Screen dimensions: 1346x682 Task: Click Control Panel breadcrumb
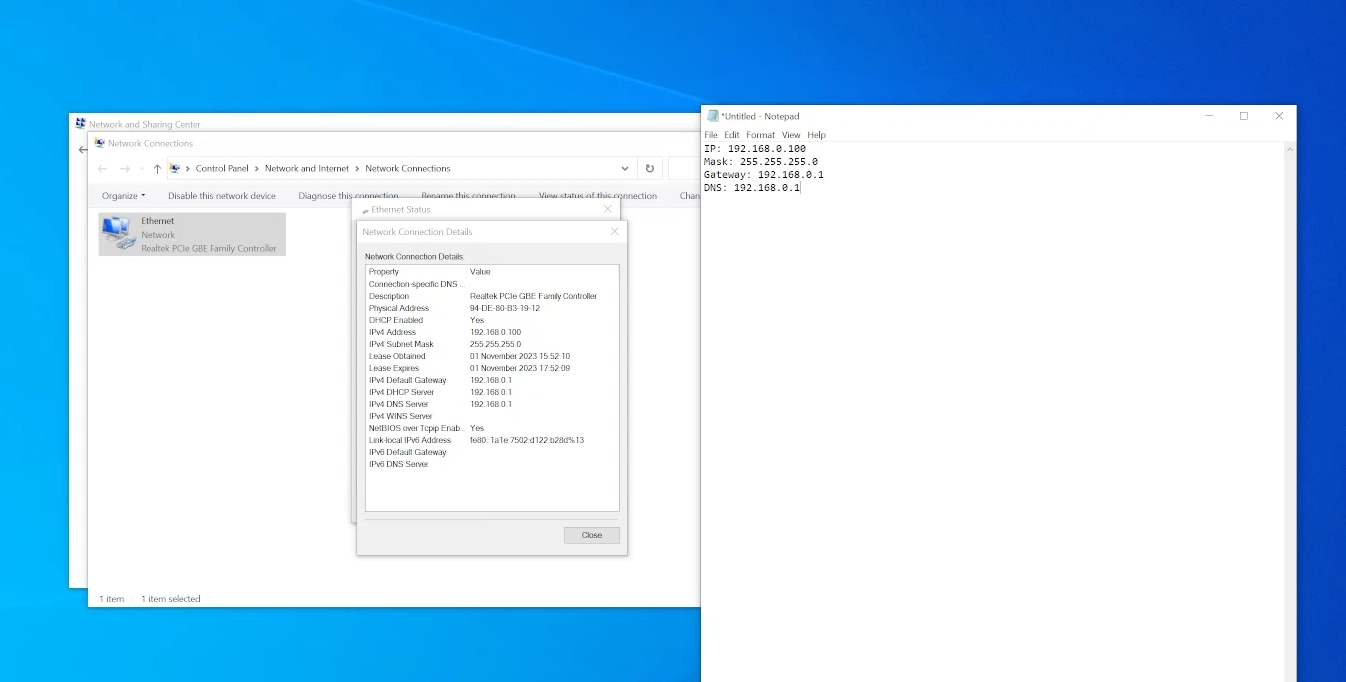coord(222,169)
